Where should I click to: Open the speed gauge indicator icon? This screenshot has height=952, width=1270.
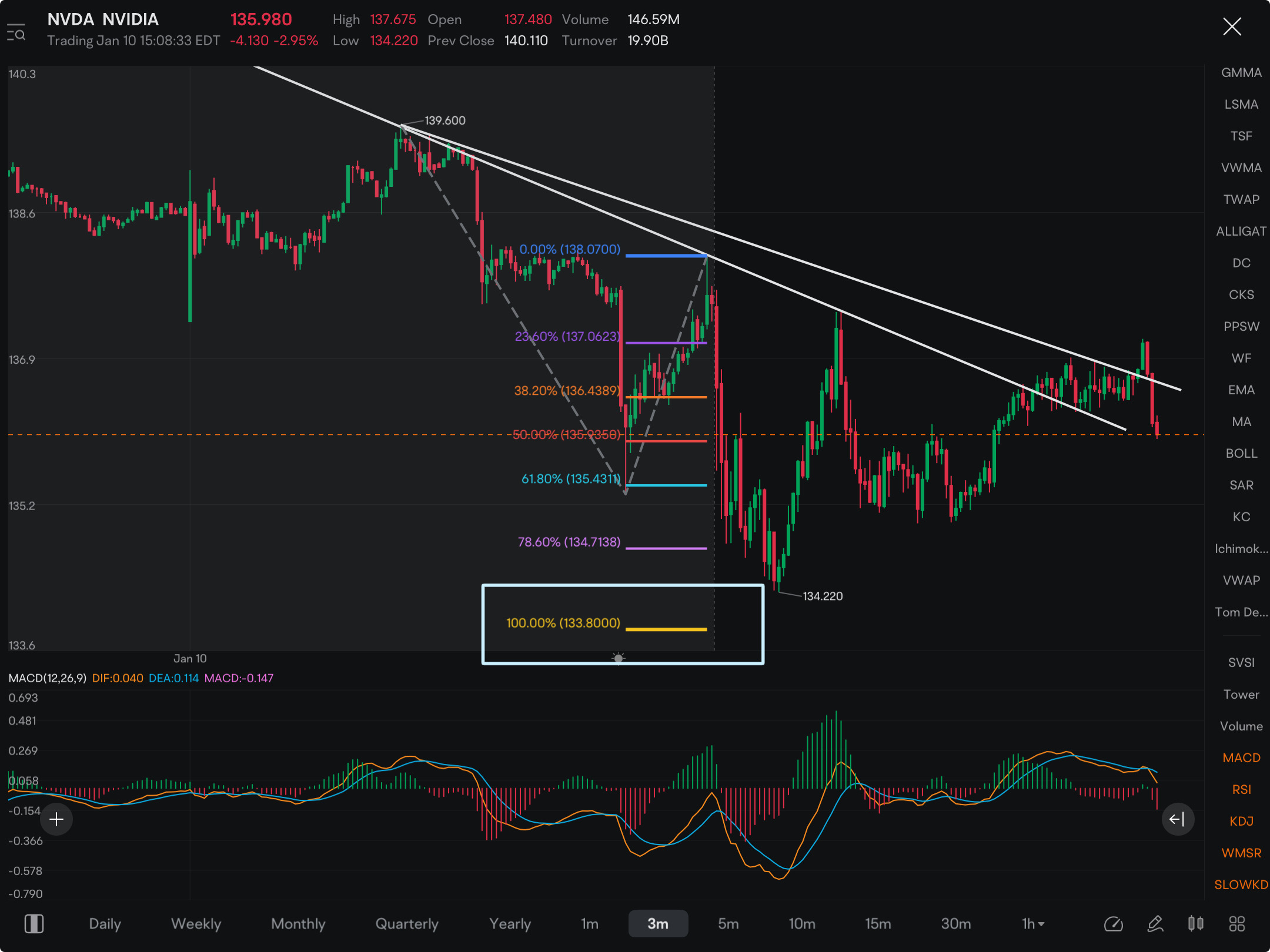click(1113, 924)
